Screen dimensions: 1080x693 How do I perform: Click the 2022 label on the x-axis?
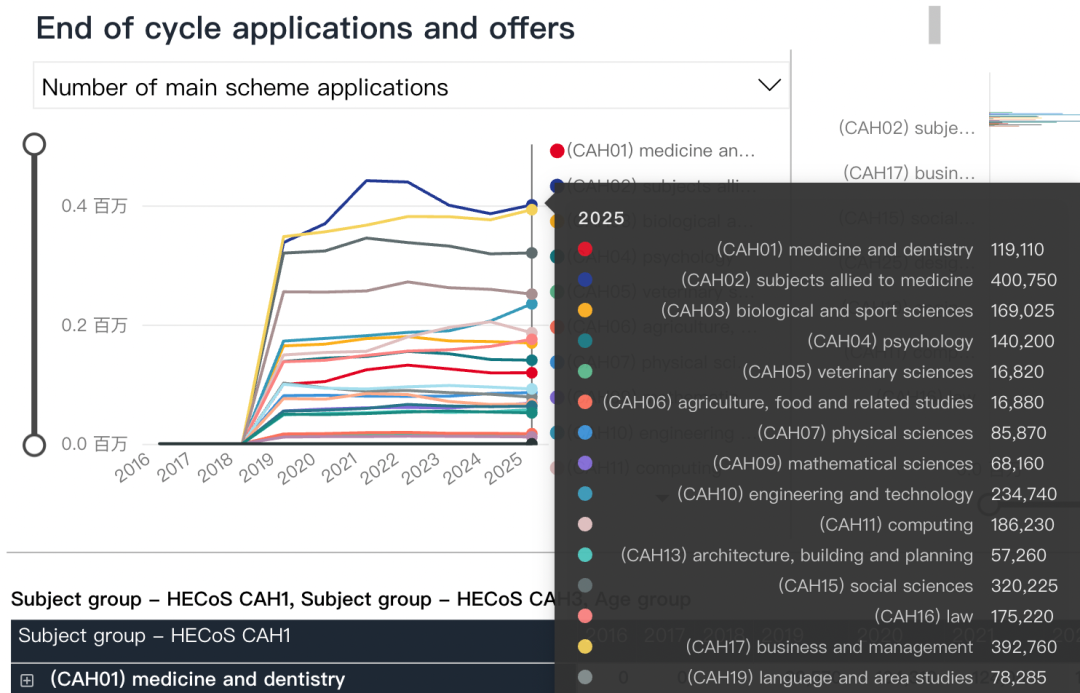point(381,468)
